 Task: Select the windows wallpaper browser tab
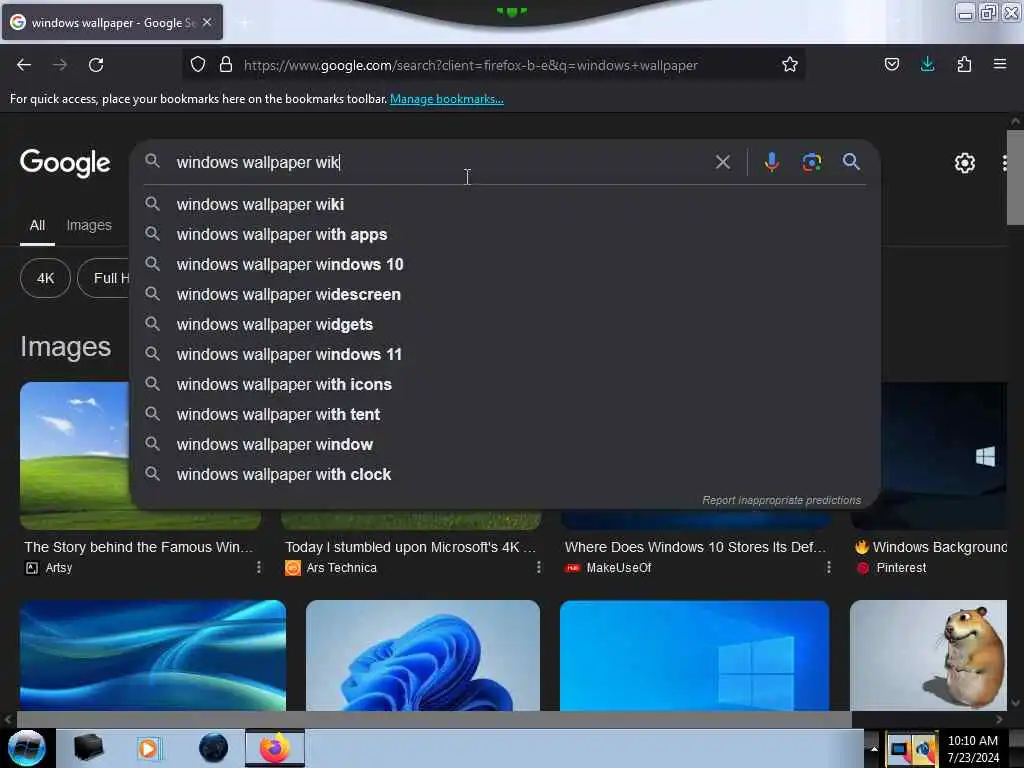click(x=112, y=22)
